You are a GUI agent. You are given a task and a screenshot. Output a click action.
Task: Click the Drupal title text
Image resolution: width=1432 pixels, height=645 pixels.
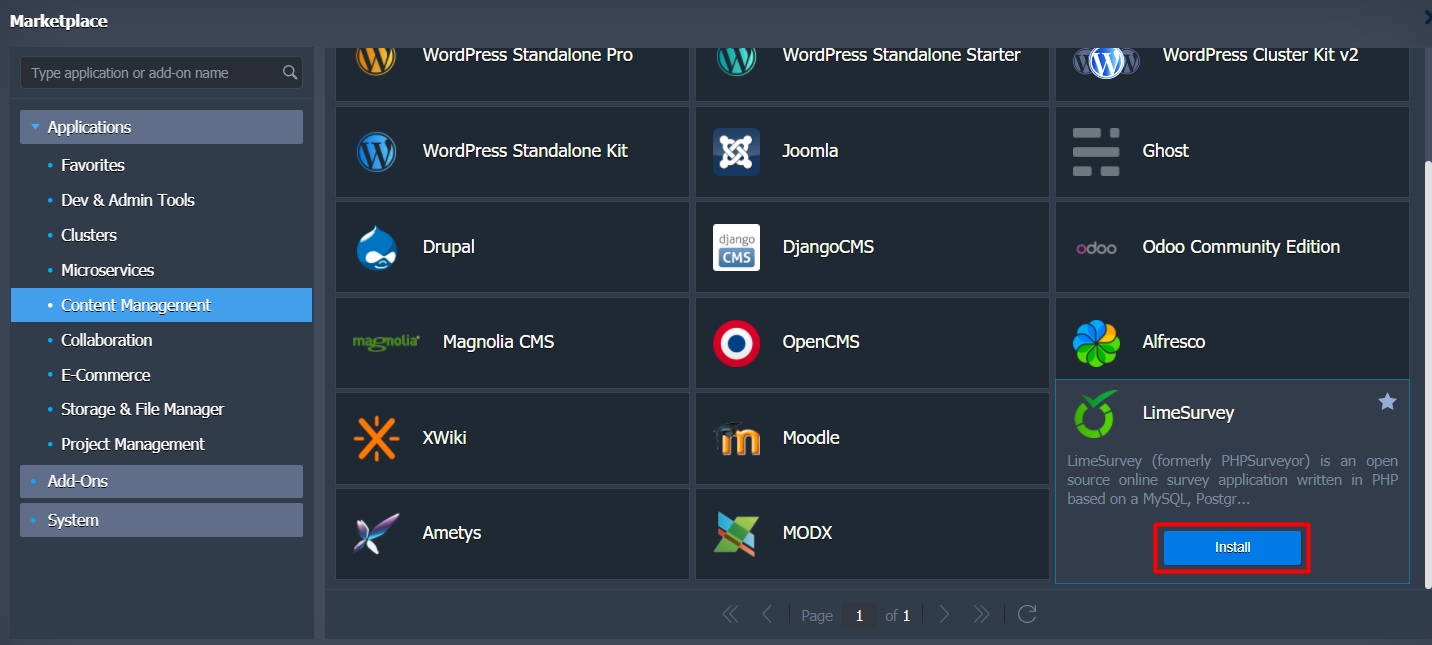pyautogui.click(x=449, y=247)
